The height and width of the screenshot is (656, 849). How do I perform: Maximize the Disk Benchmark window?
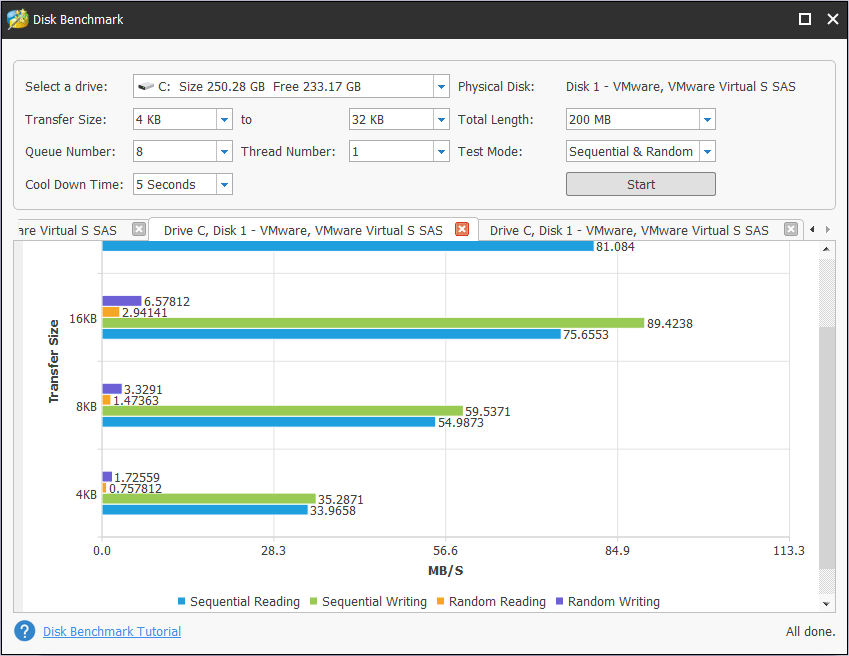click(x=805, y=20)
